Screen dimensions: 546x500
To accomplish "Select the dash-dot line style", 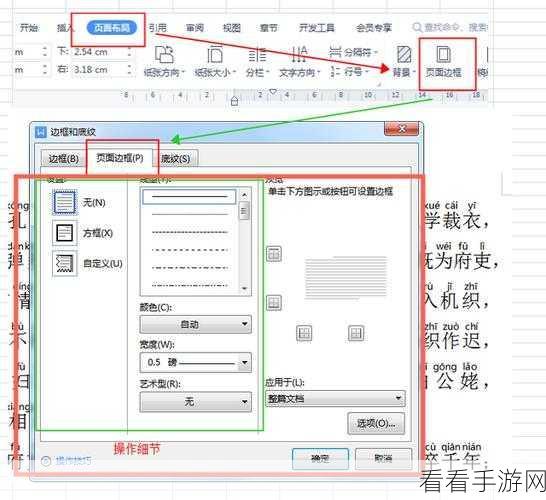I will pos(189,268).
